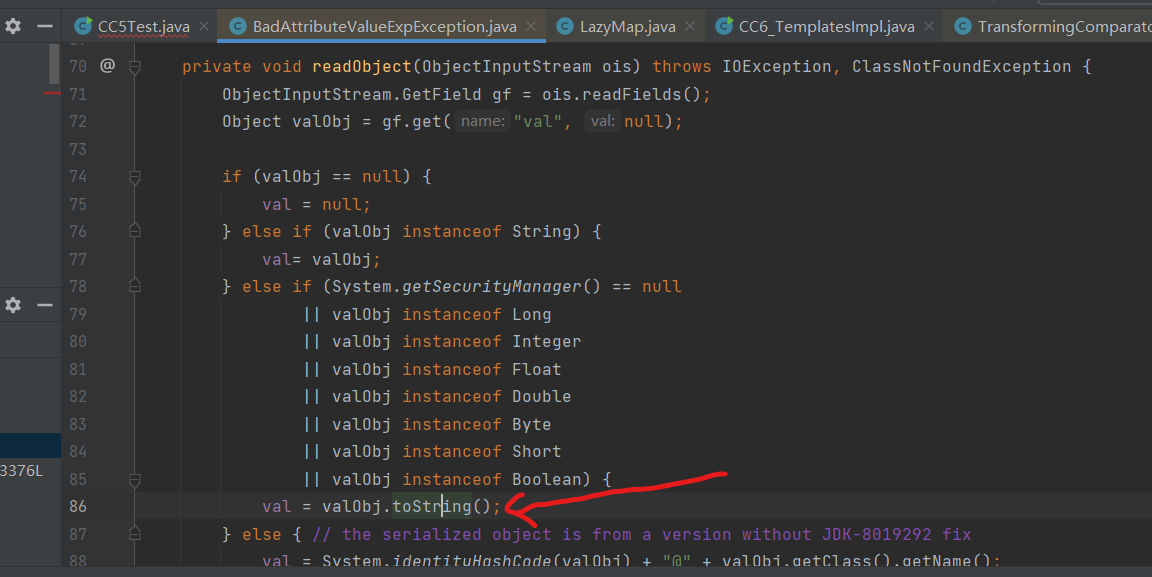Viewport: 1152px width, 577px height.
Task: Click the class icon on TransformingComparator tab
Action: 963,27
